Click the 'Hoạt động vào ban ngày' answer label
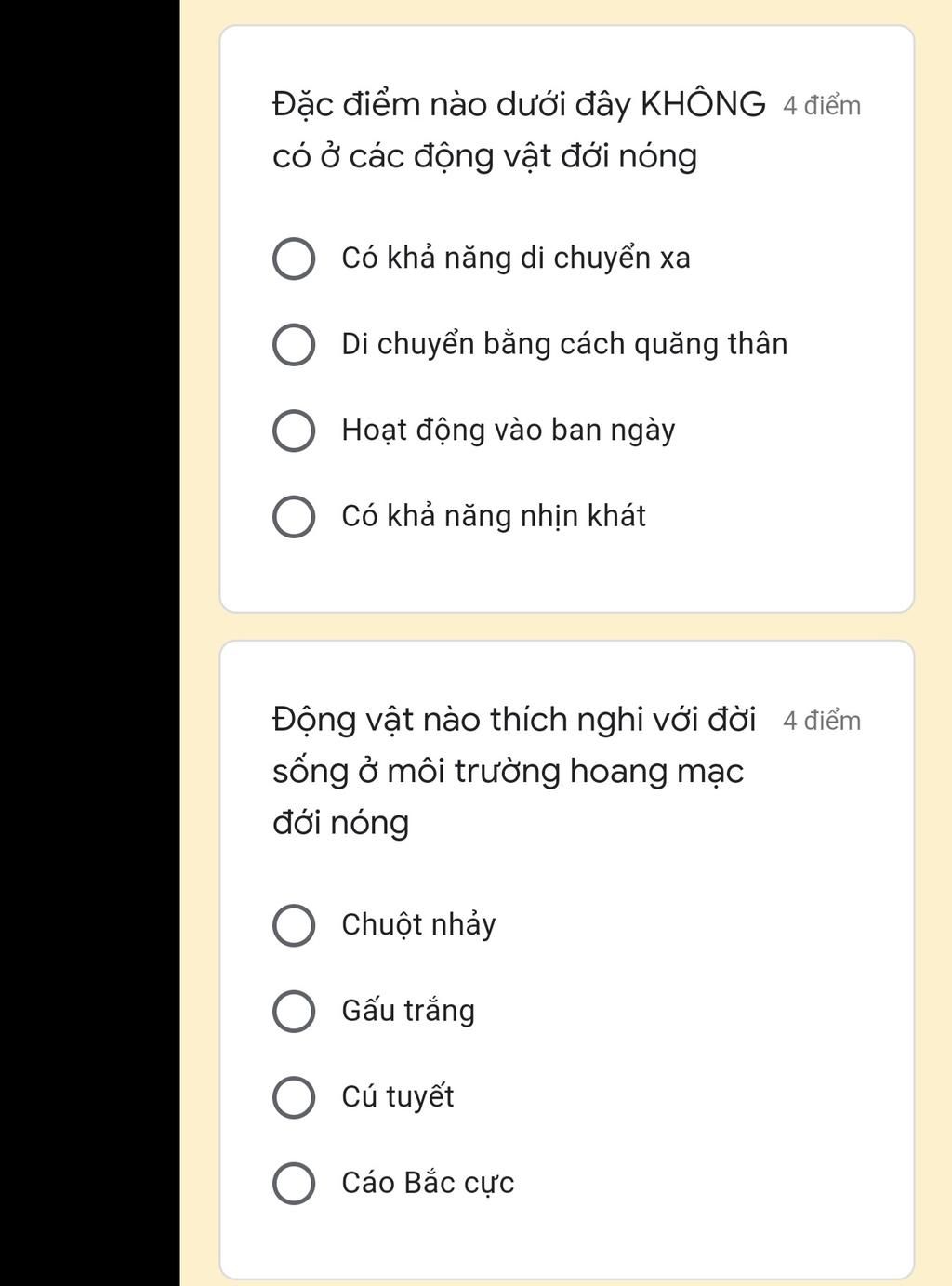 509,431
